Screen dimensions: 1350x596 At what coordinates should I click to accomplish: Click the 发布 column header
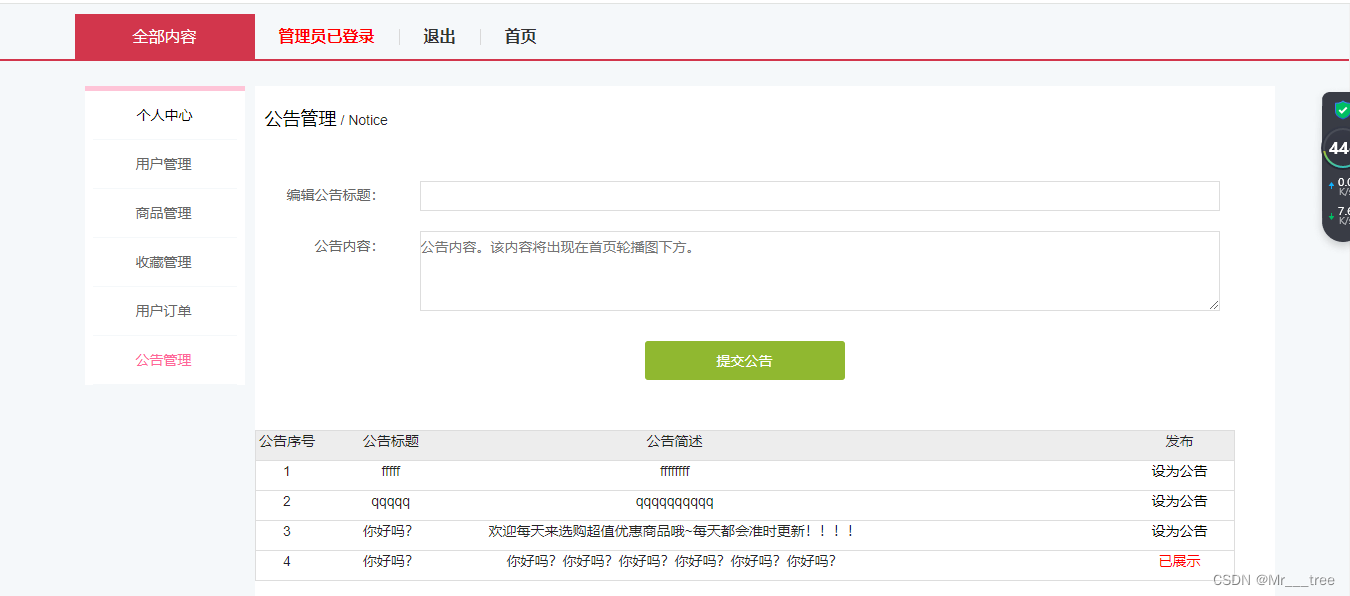[x=1179, y=441]
